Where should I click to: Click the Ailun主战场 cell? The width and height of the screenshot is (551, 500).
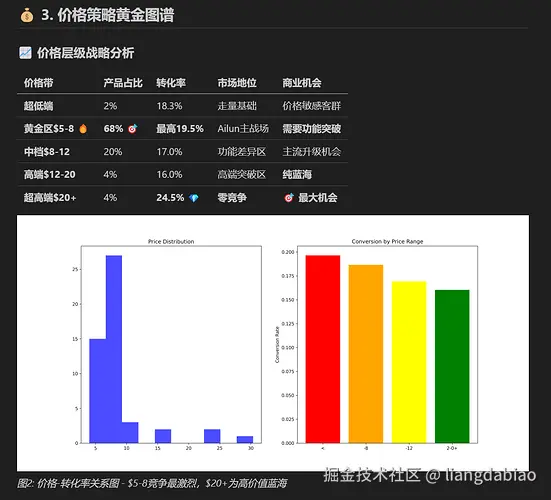pos(243,129)
